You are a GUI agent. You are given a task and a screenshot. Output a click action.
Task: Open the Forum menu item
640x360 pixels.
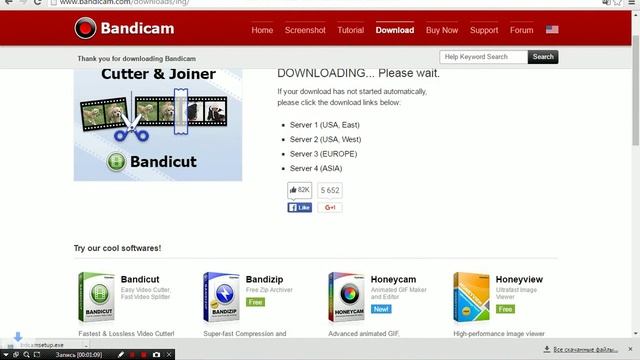pos(522,30)
